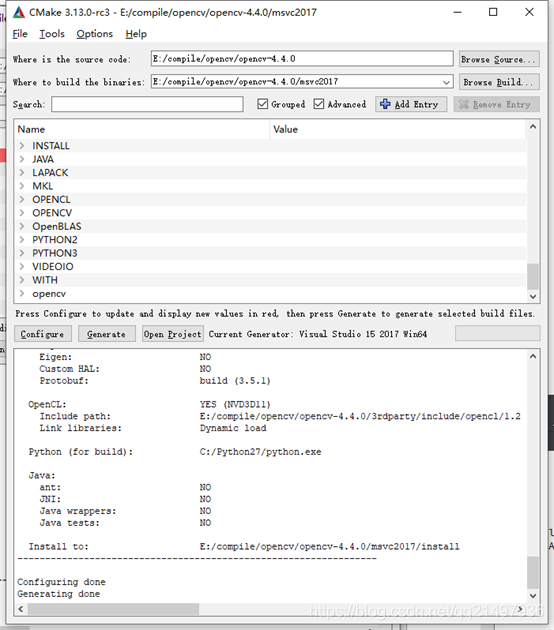Expand the INSTALL group

pos(22,145)
